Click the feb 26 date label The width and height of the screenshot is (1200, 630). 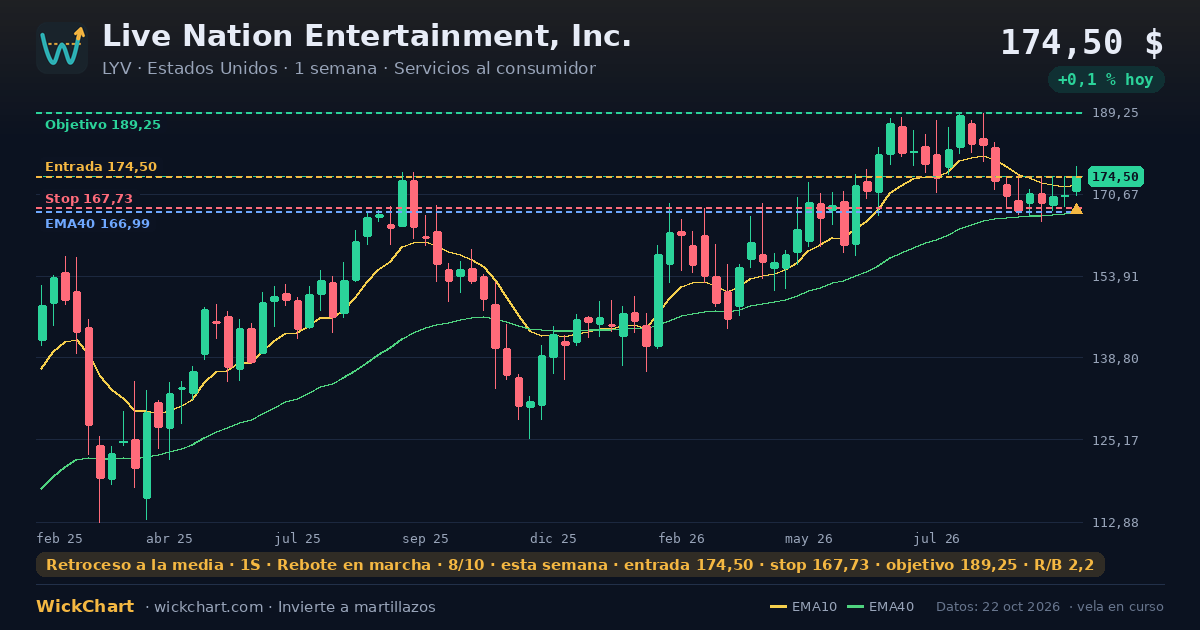pos(682,538)
